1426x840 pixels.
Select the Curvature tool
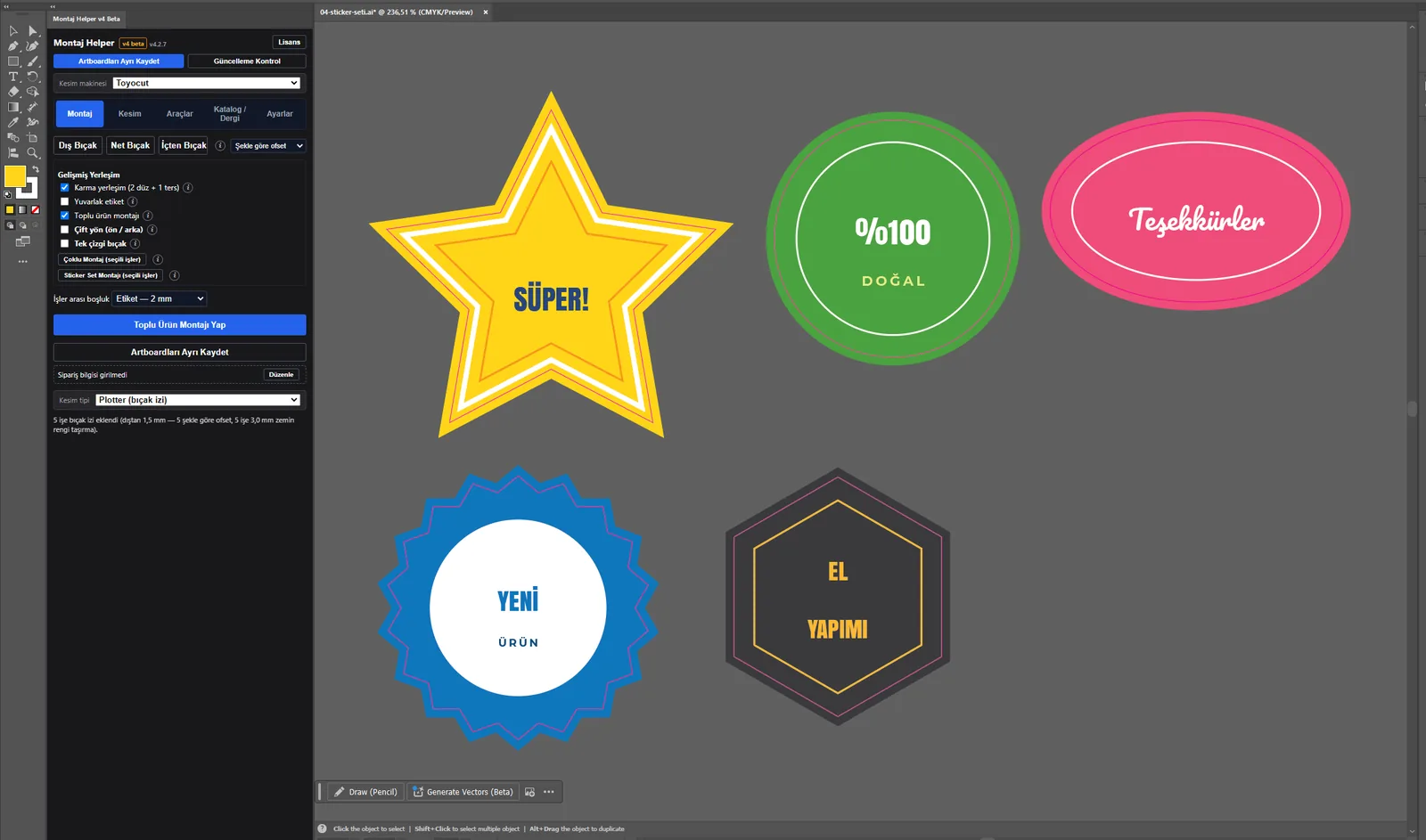pos(33,46)
